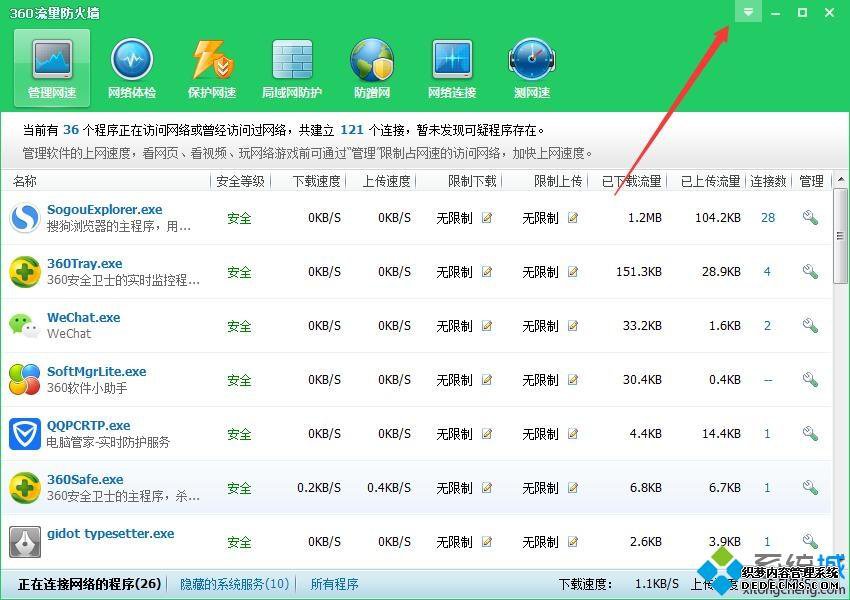Switch to 所有程序 tab
The height and width of the screenshot is (600, 850).
point(334,584)
